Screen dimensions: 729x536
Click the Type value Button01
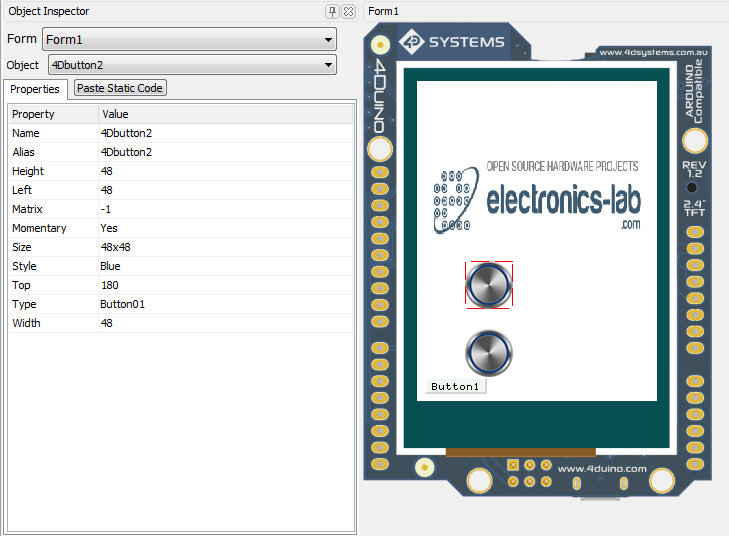tap(123, 304)
